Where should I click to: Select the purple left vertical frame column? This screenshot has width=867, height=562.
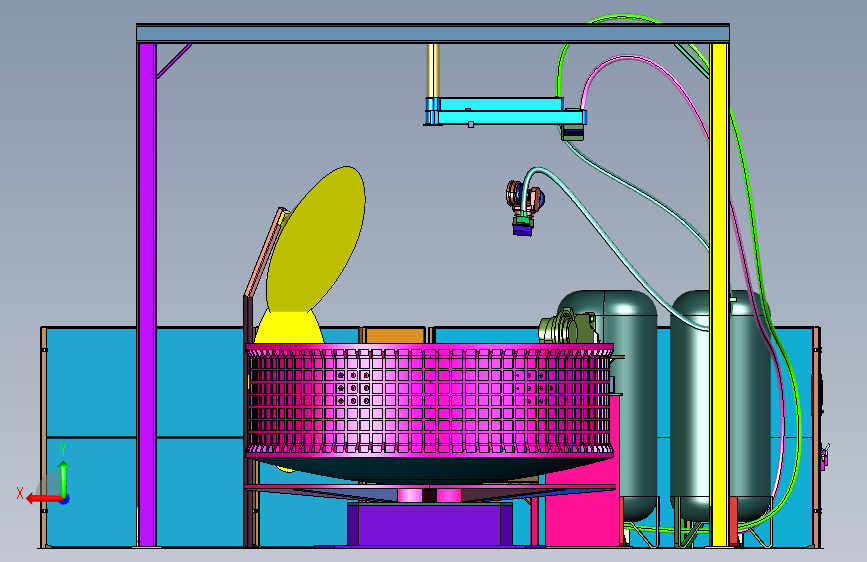tap(147, 295)
